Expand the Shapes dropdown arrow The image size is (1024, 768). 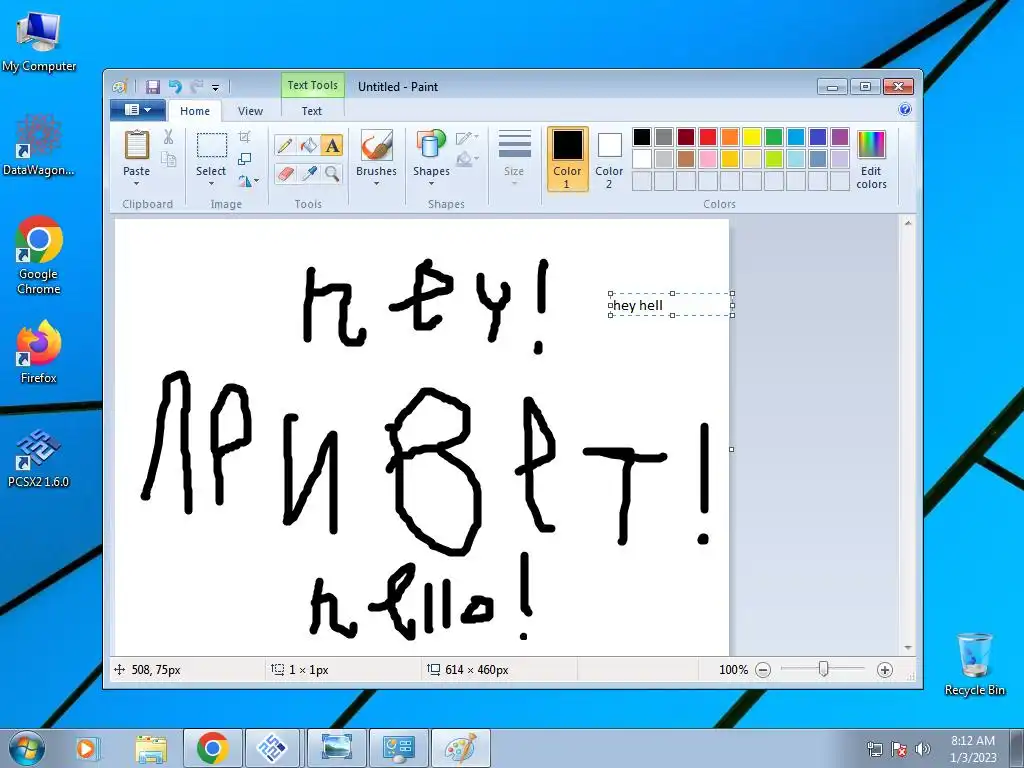click(431, 184)
